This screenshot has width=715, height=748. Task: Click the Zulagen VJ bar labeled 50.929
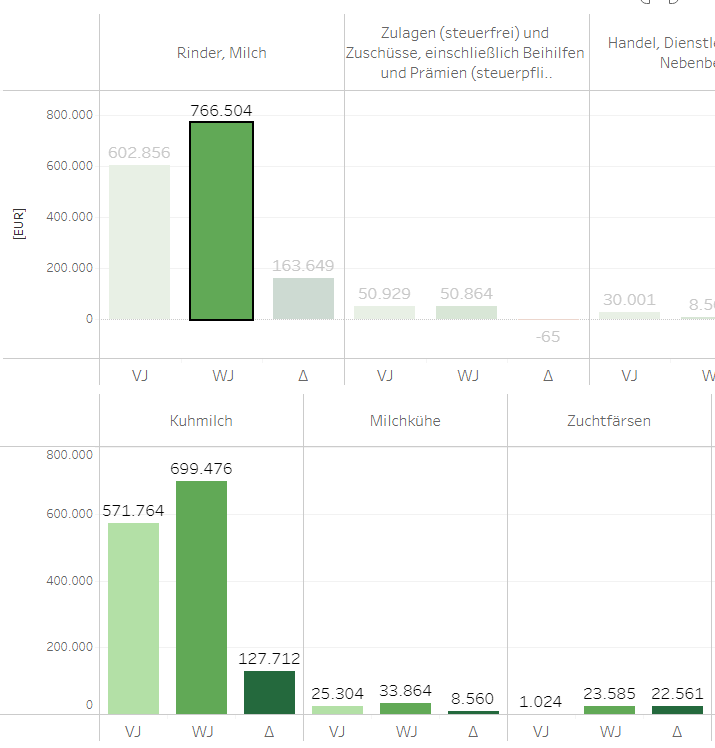(384, 312)
